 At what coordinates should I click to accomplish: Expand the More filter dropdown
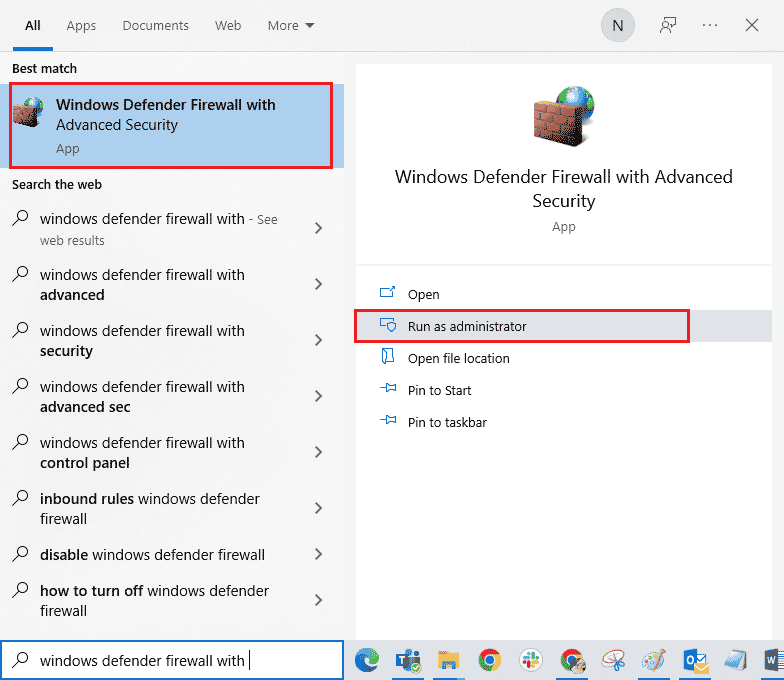290,26
